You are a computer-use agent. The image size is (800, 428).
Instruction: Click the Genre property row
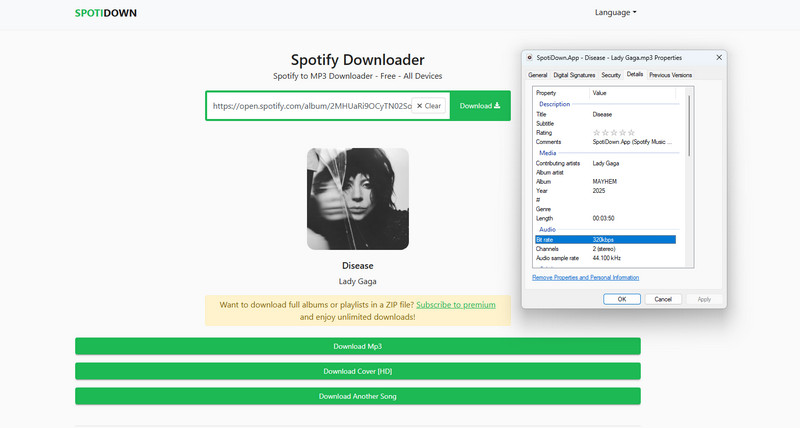(606, 209)
